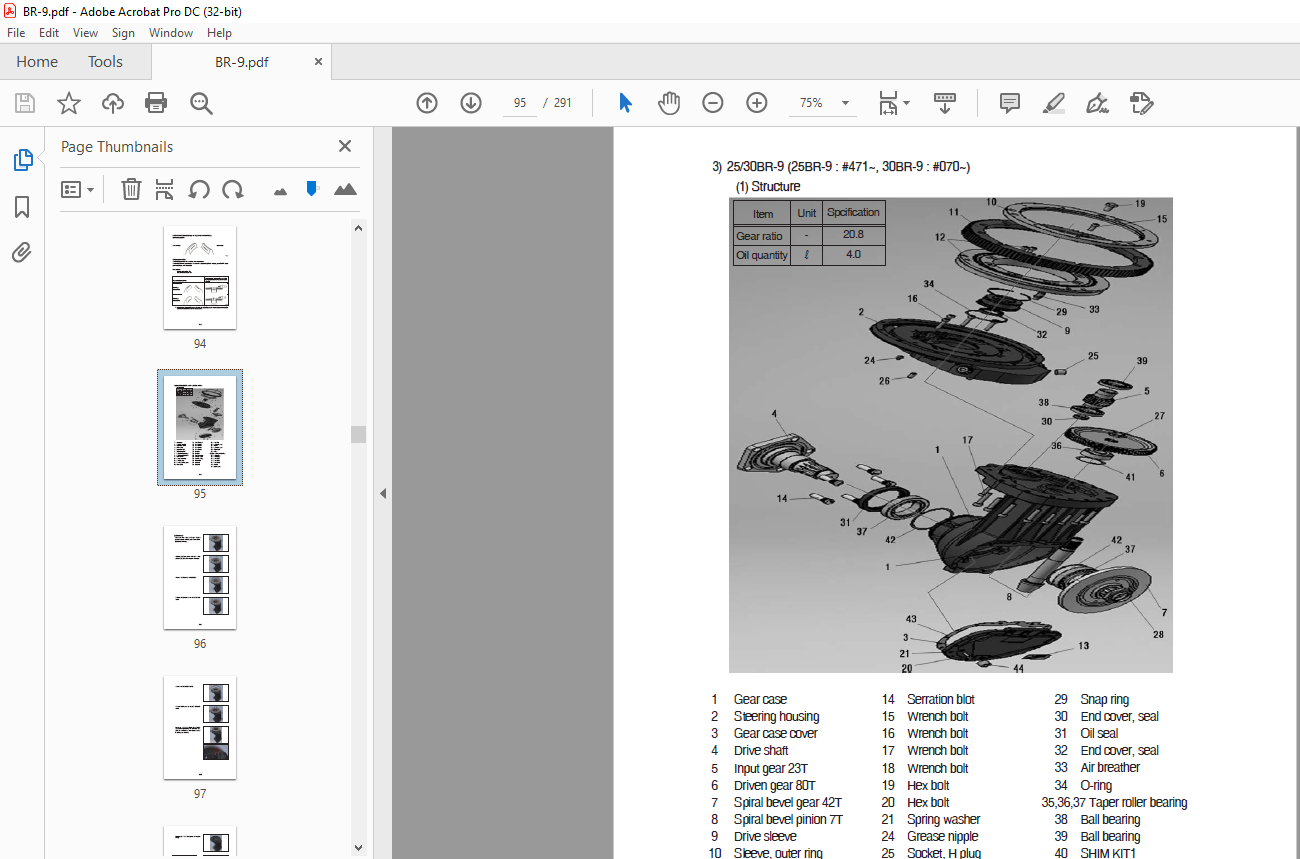The image size is (1300, 859).
Task: Go to next page with down arrow
Action: 471,103
